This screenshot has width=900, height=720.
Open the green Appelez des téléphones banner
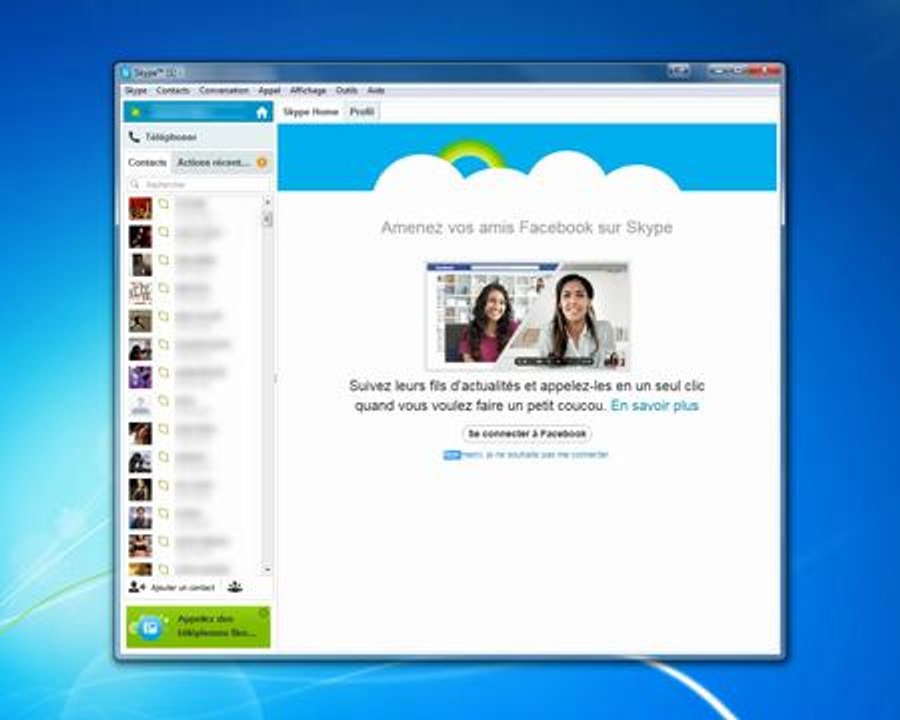pos(198,627)
